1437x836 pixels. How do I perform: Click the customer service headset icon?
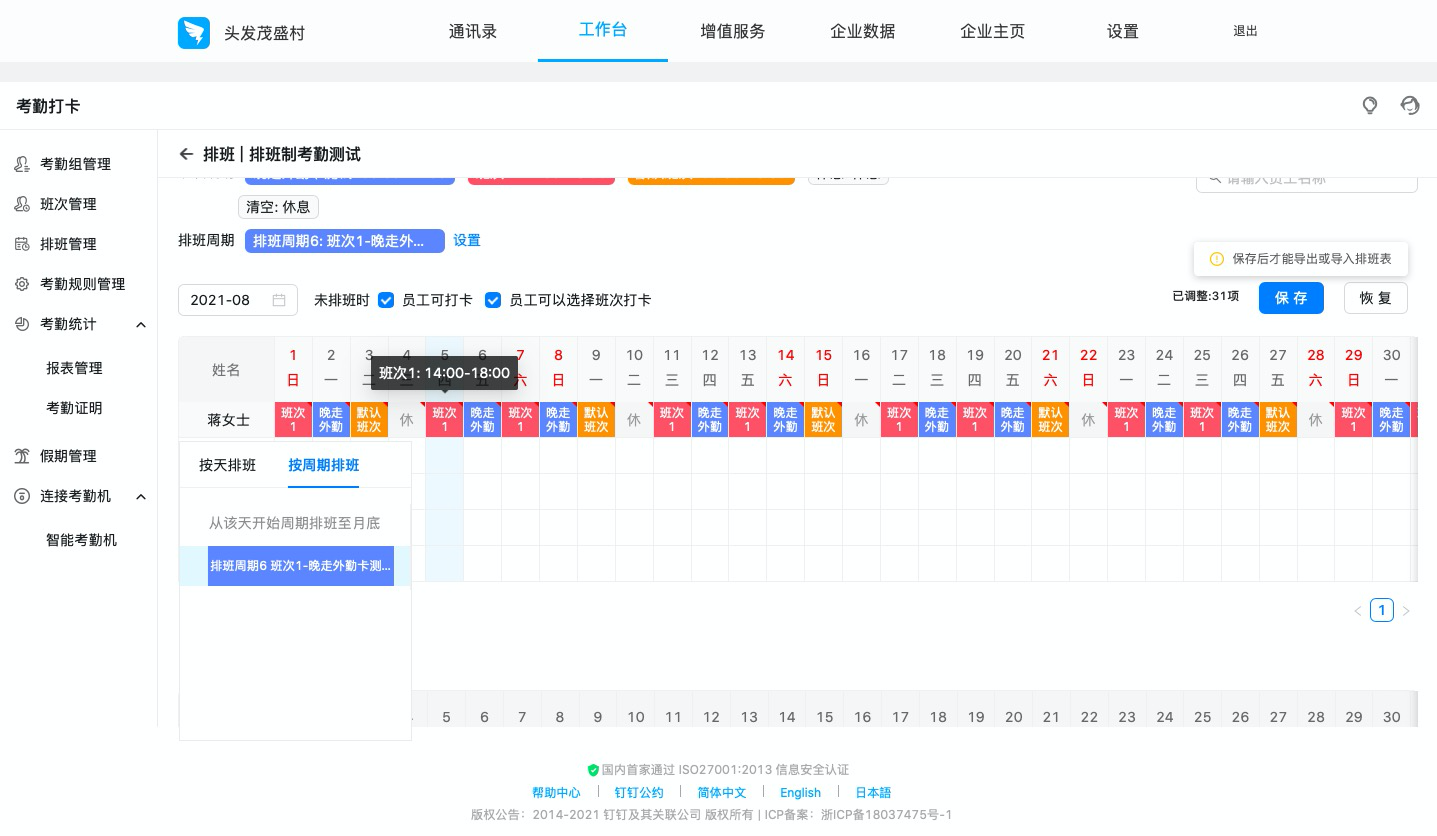[1410, 106]
